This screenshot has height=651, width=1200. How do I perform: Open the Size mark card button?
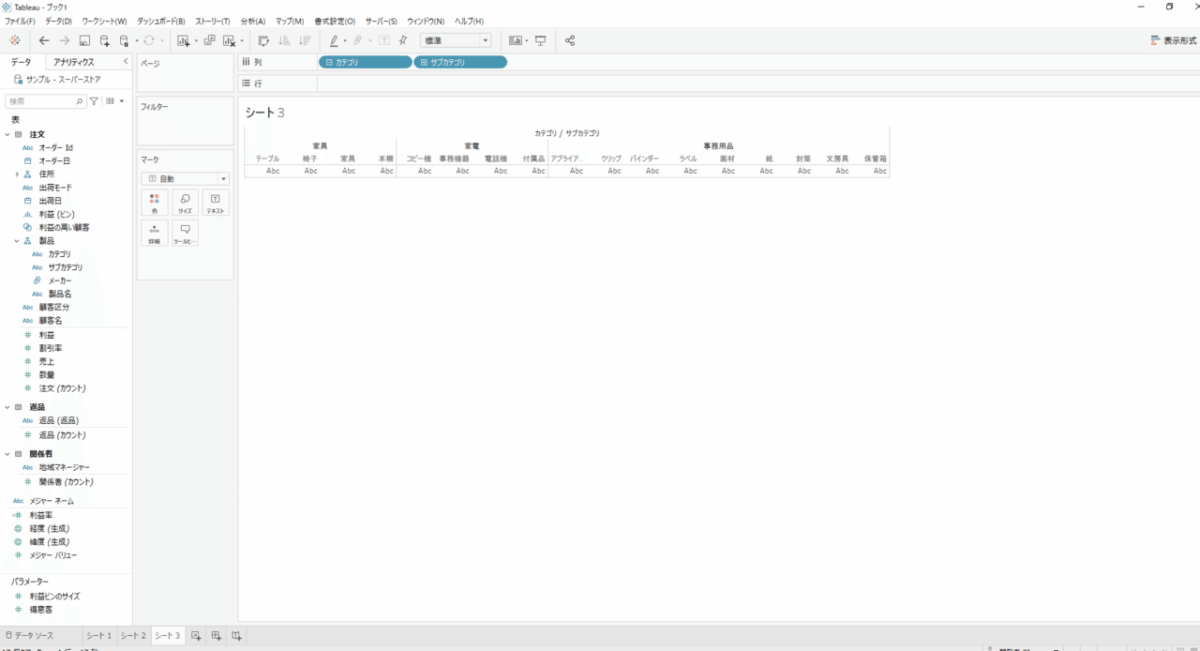coord(185,203)
